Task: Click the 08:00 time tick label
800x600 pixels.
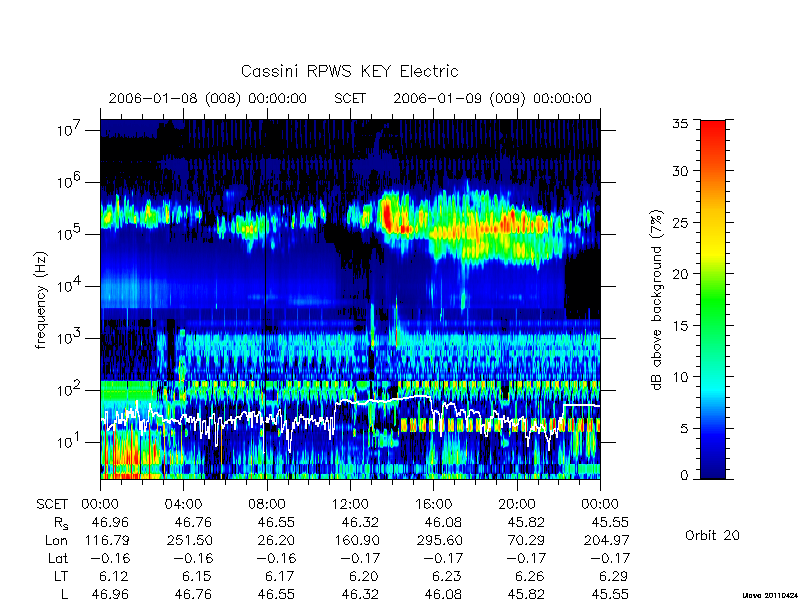Action: click(x=267, y=505)
